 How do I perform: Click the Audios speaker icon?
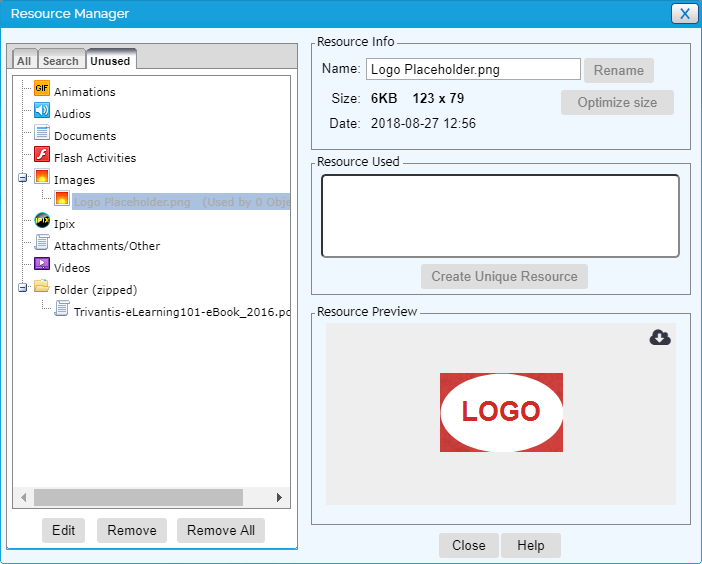[x=42, y=112]
